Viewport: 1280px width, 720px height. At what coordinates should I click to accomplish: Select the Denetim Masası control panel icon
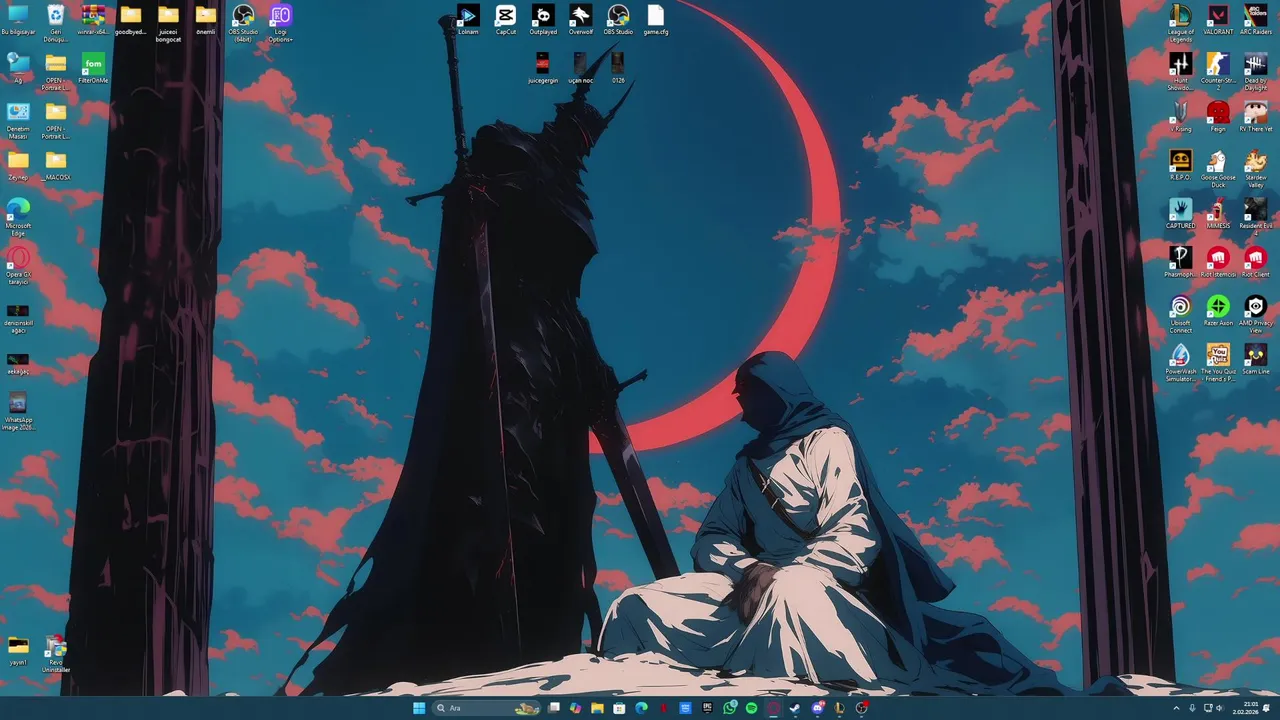click(x=18, y=119)
